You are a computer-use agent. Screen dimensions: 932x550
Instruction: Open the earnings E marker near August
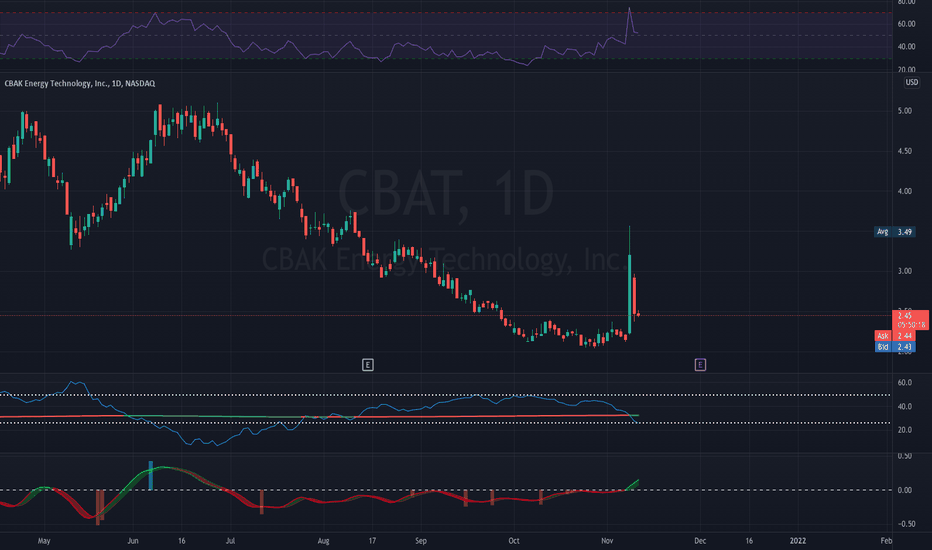point(367,364)
